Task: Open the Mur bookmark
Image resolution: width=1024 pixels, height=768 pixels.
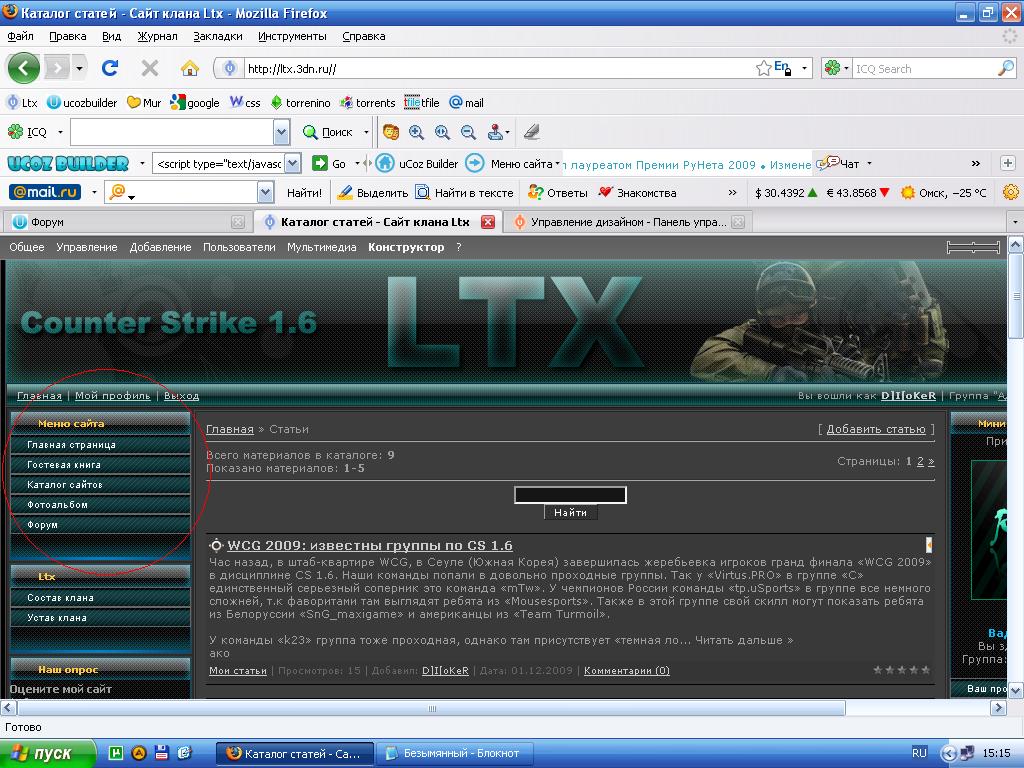Action: pos(144,103)
